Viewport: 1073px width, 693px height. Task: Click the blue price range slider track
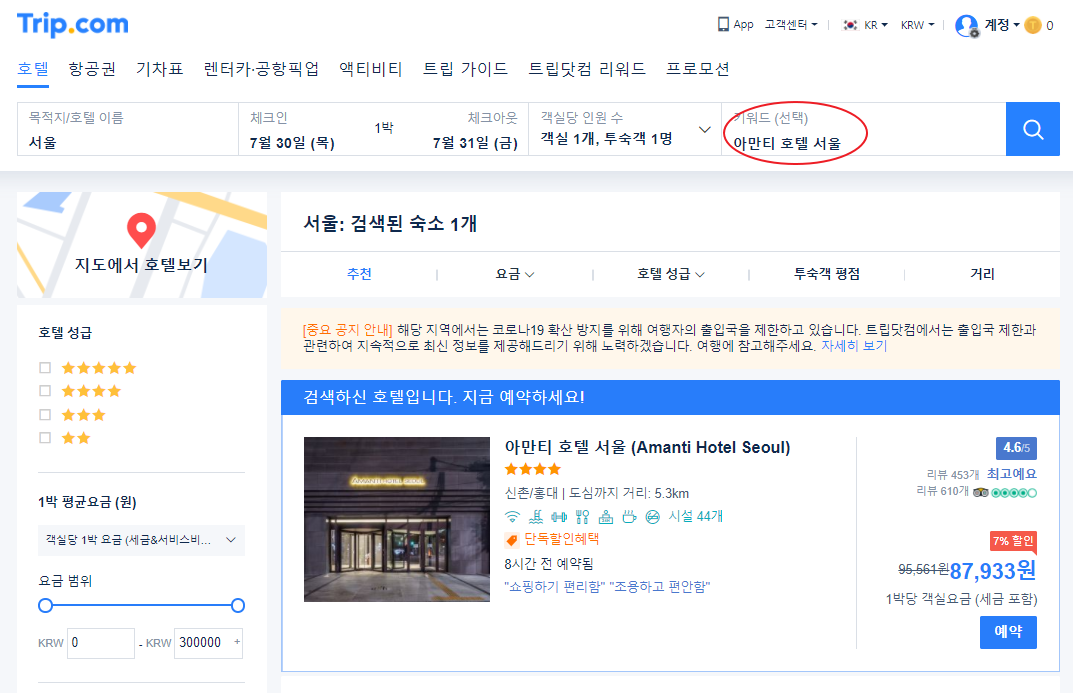[142, 605]
